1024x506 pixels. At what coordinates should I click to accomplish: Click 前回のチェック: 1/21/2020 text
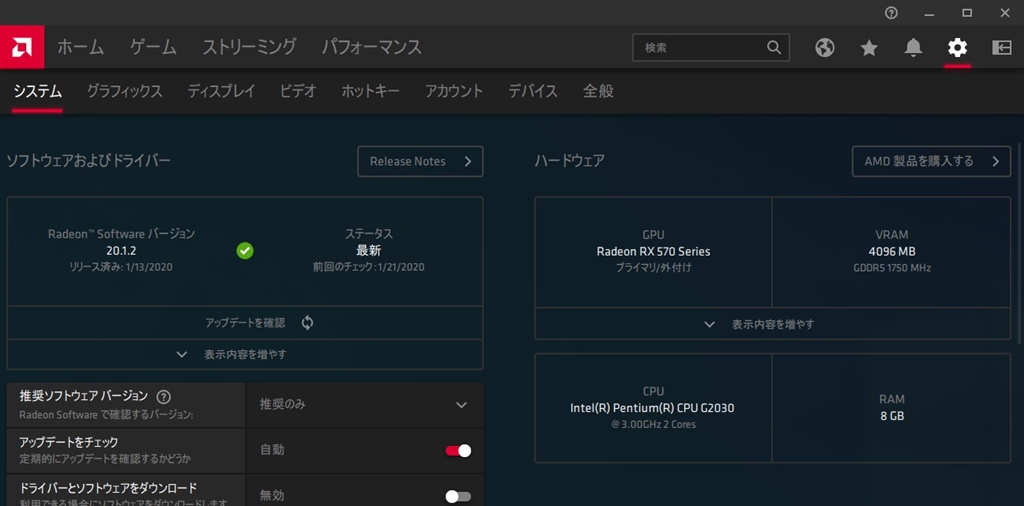(x=368, y=267)
